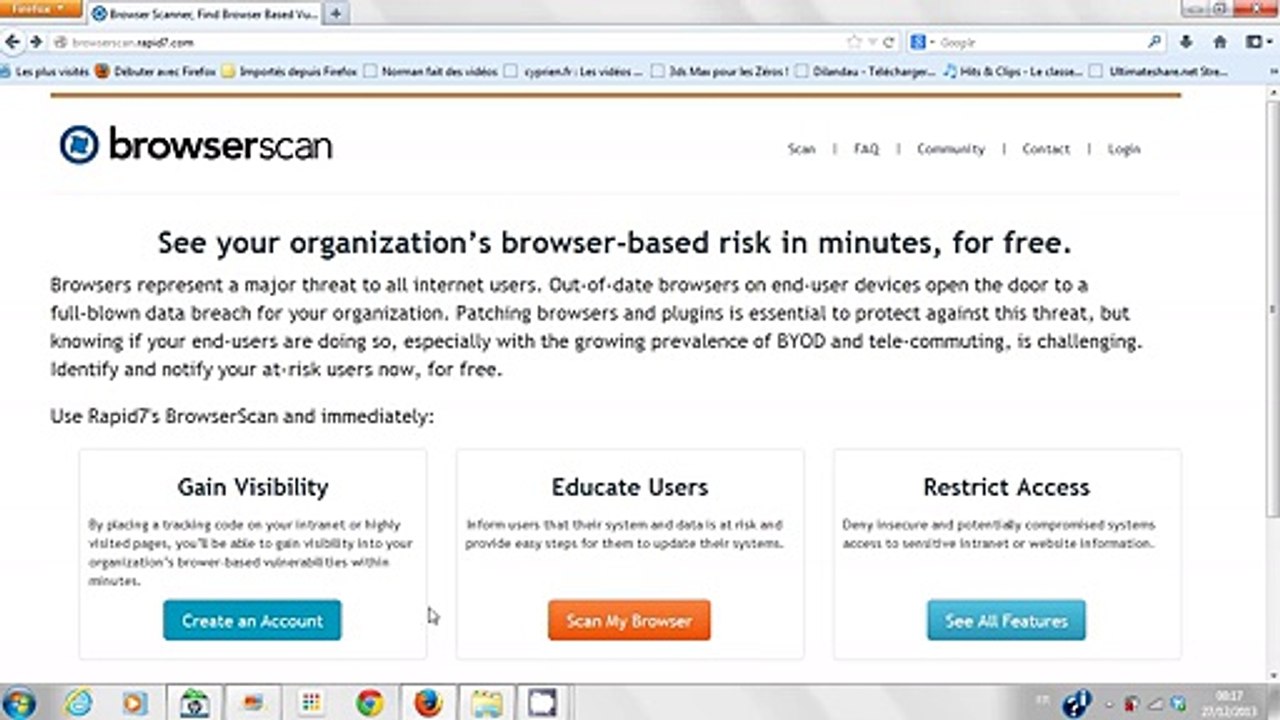Reload the page with the refresh icon
This screenshot has height=720, width=1280.
coord(889,42)
